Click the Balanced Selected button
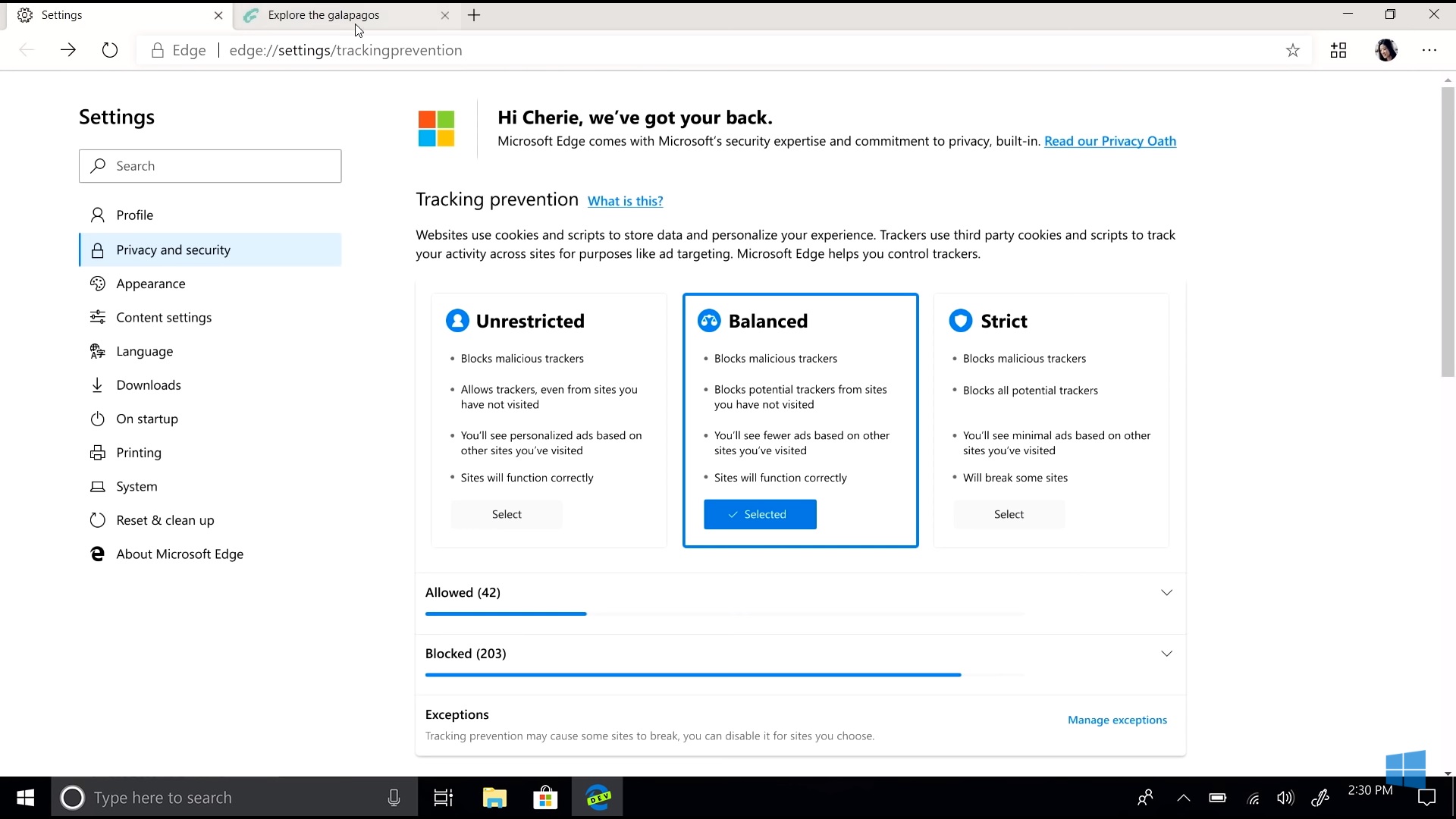Screen dimensions: 1456x819 click(x=760, y=514)
